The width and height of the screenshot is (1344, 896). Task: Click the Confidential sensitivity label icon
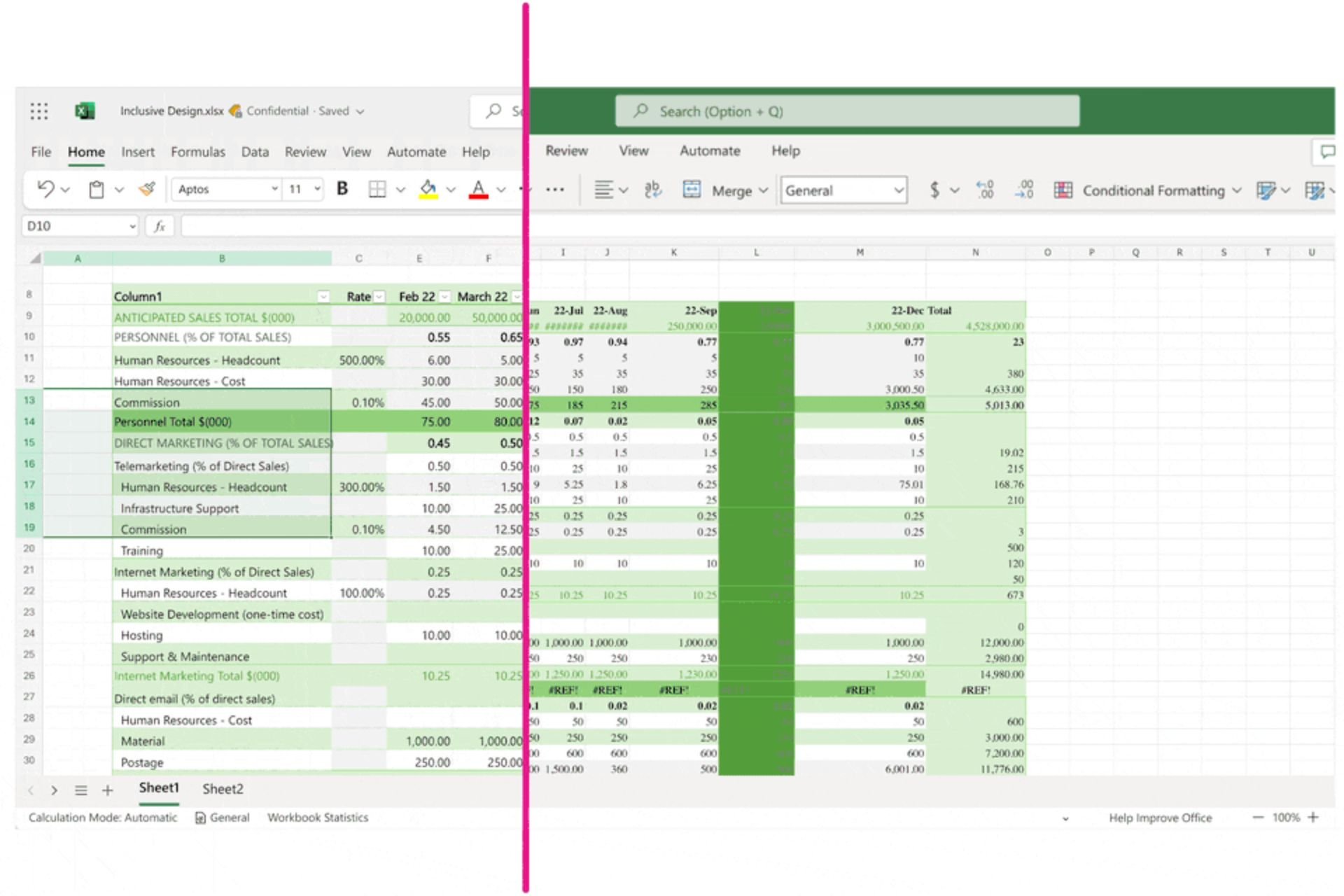[236, 111]
